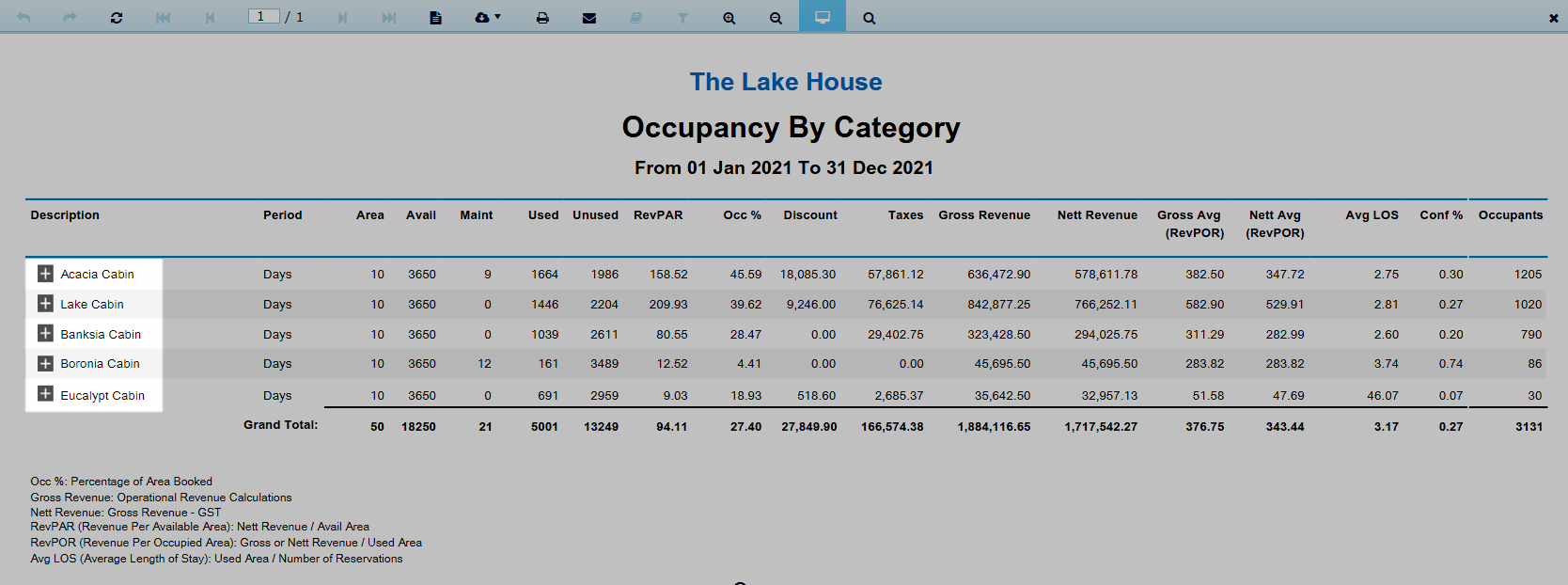This screenshot has height=585, width=1568.
Task: Click the Period column header
Action: (x=283, y=215)
